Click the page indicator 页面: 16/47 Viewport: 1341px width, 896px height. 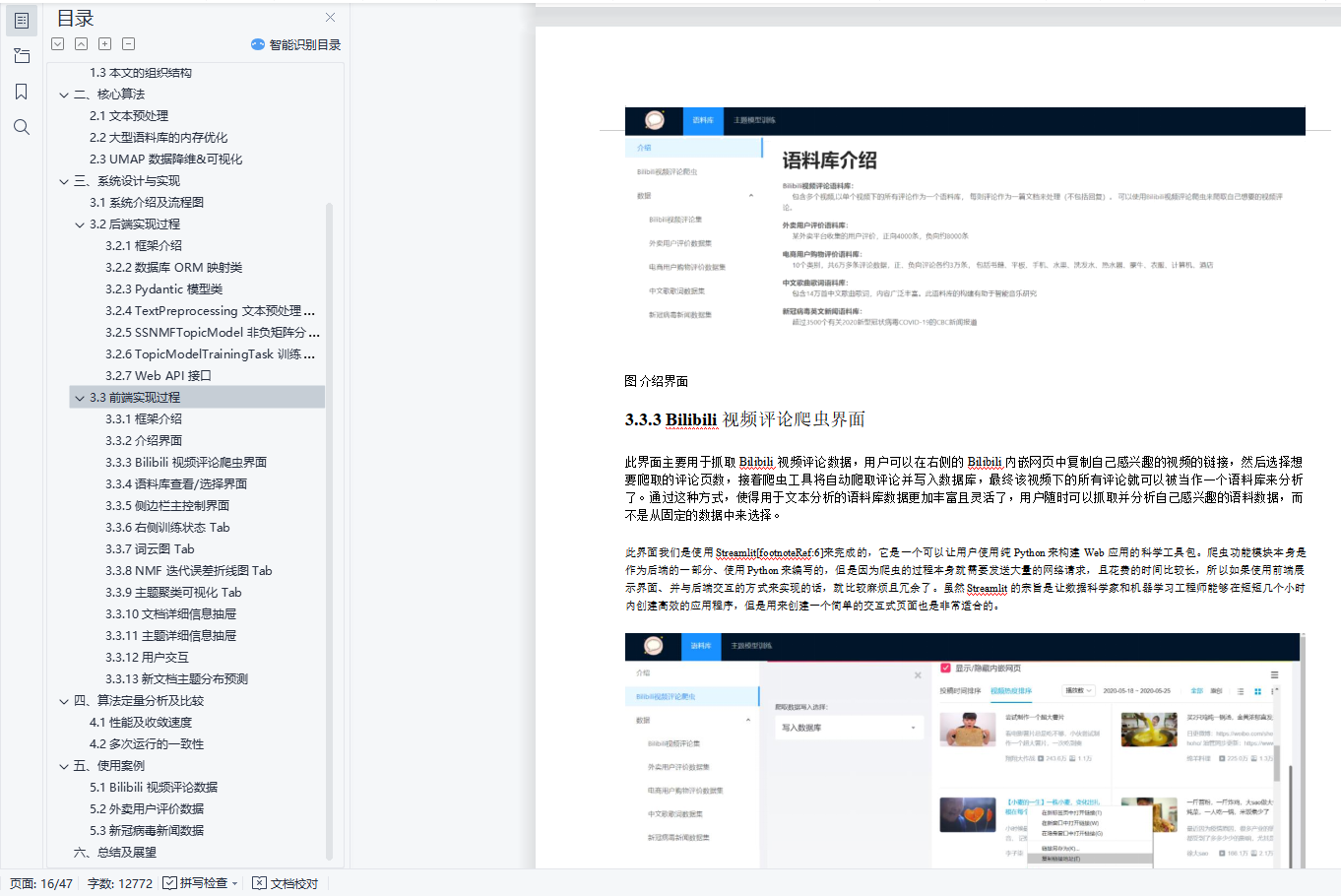click(41, 883)
